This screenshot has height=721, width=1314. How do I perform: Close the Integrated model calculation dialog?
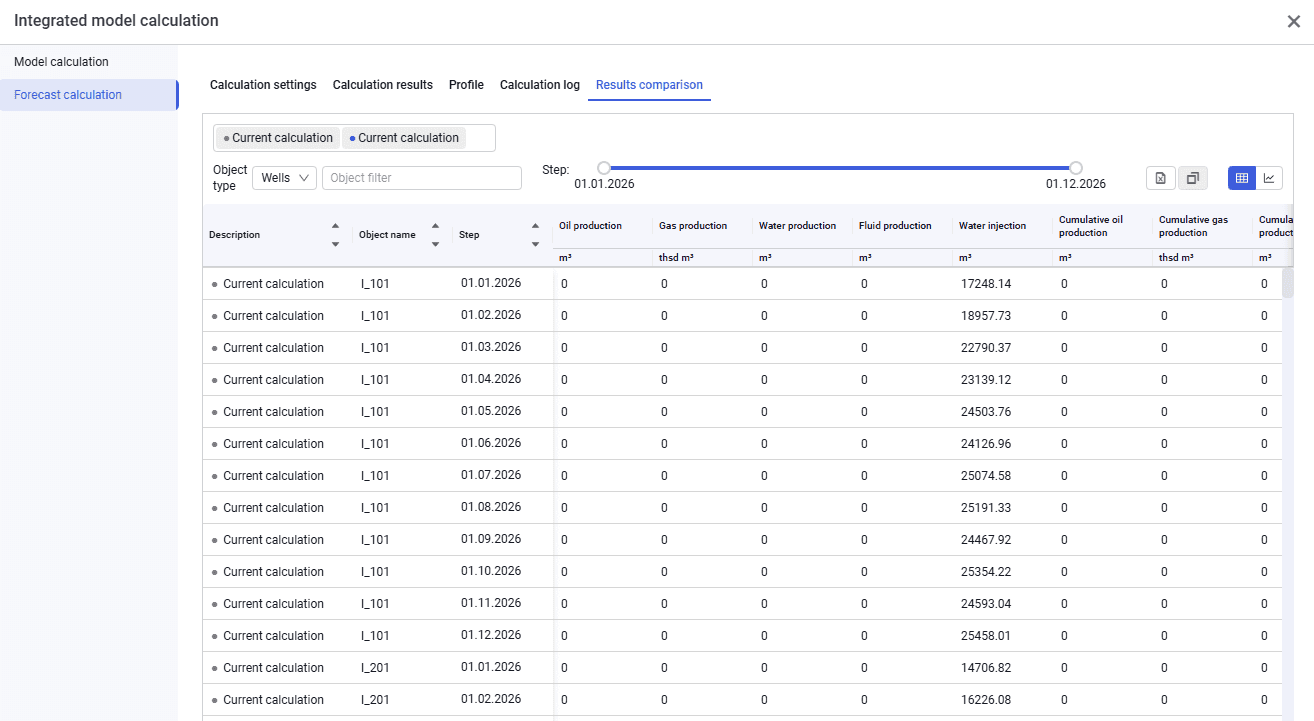point(1293,21)
